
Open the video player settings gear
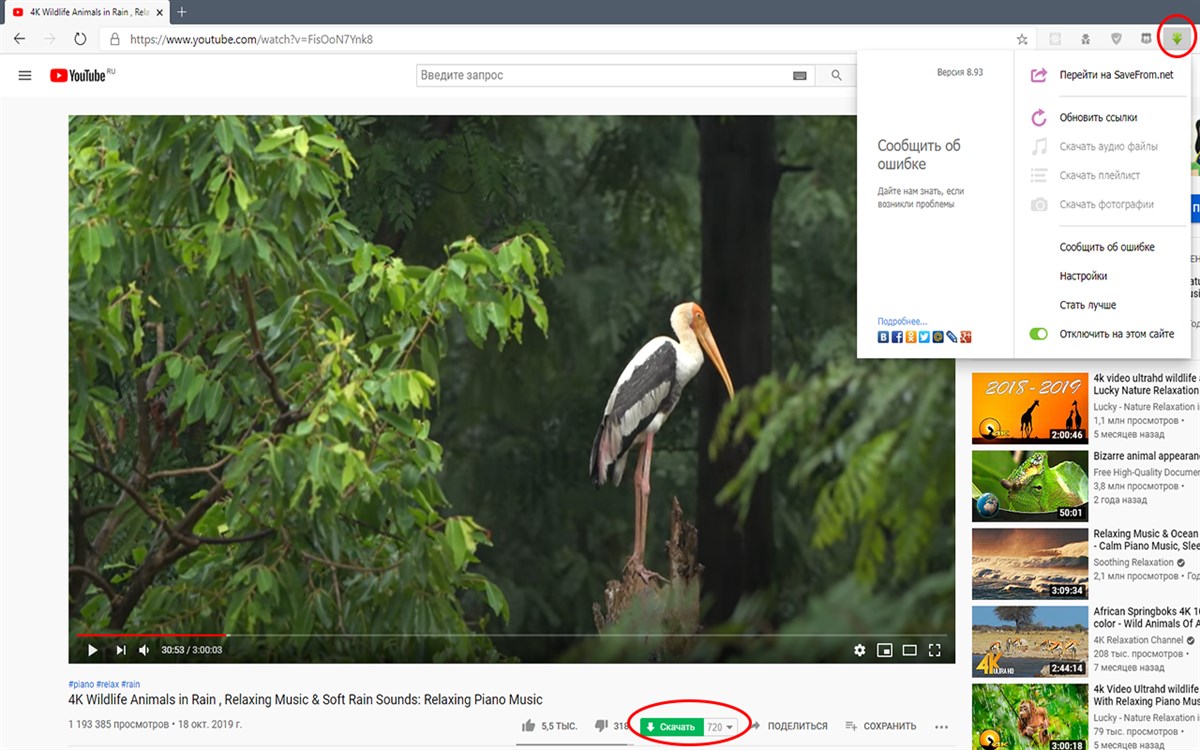click(860, 650)
